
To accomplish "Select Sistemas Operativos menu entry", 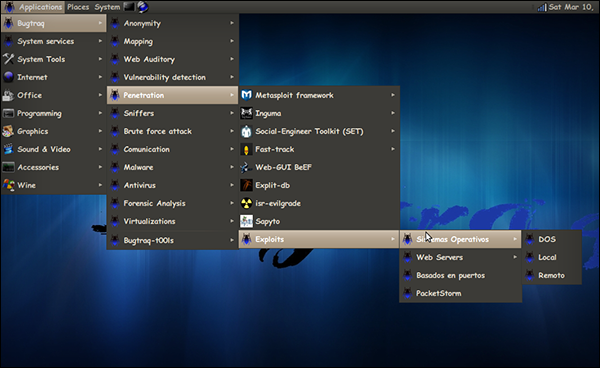I will click(461, 239).
